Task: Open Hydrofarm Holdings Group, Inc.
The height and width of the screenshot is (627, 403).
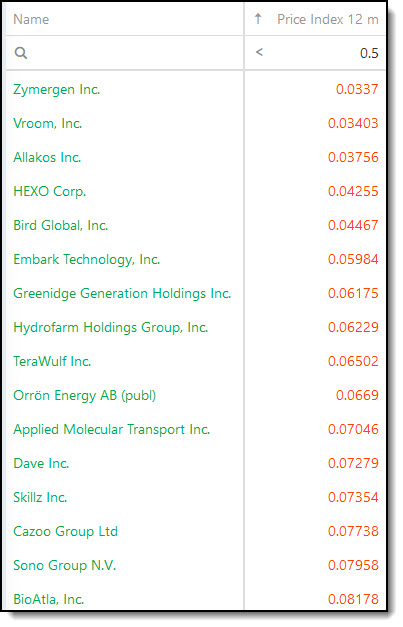Action: (x=111, y=327)
